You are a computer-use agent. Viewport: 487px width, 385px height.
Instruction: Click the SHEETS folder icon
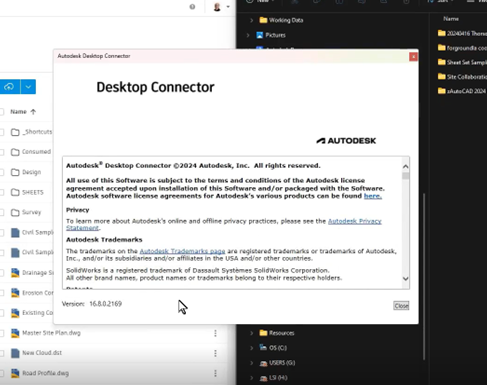click(x=15, y=192)
